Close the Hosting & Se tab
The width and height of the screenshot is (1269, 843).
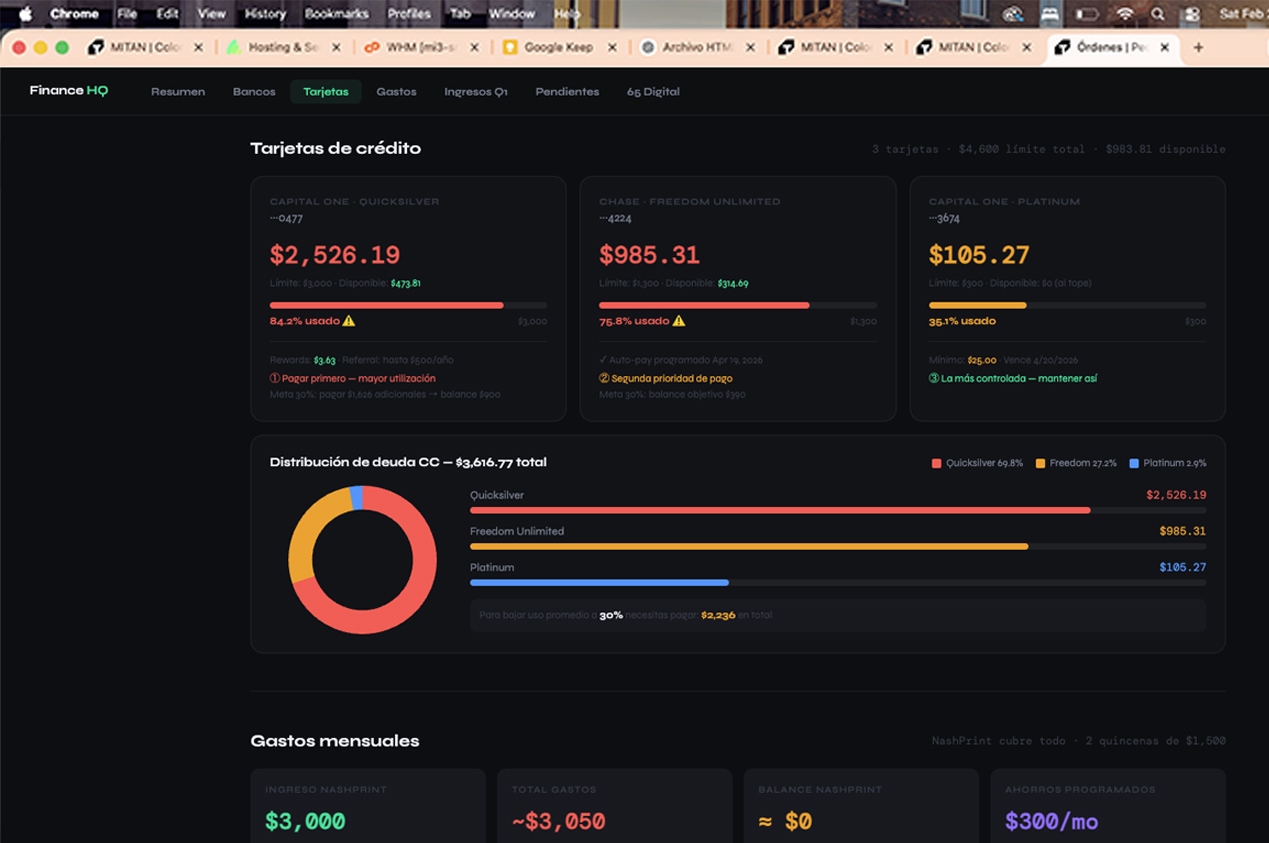336,47
